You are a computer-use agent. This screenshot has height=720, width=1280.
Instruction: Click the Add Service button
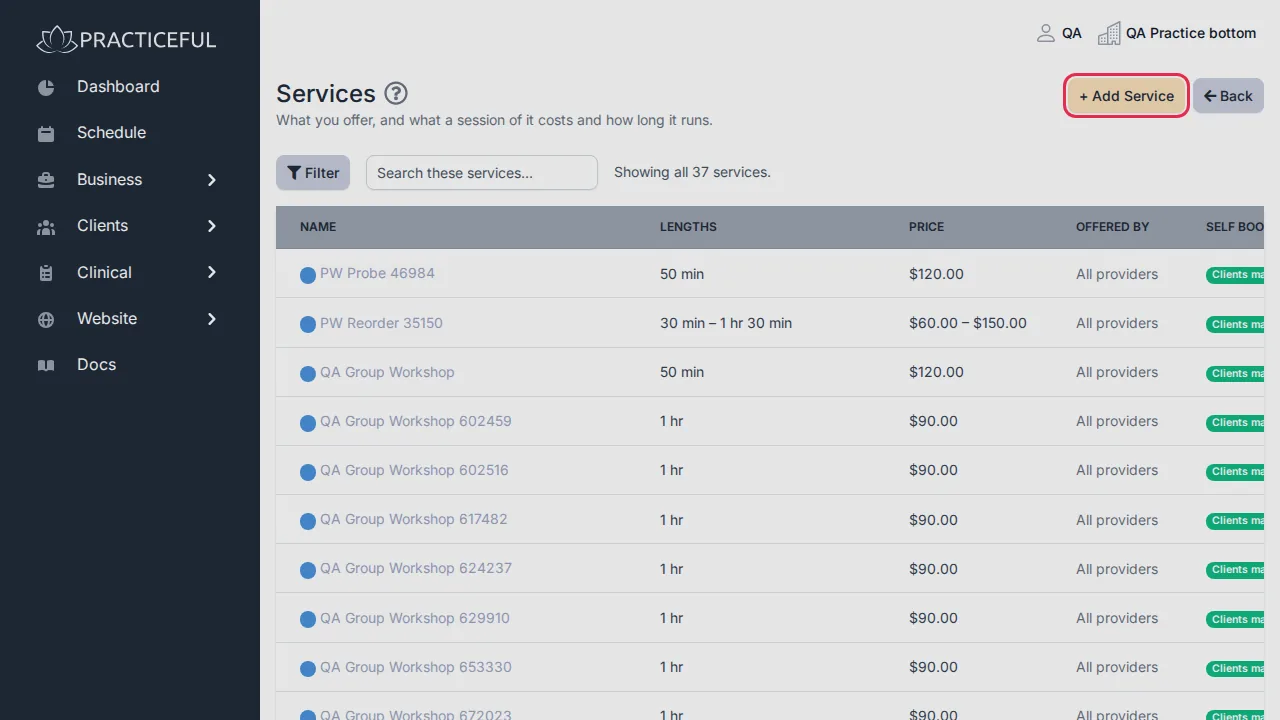pos(1126,96)
